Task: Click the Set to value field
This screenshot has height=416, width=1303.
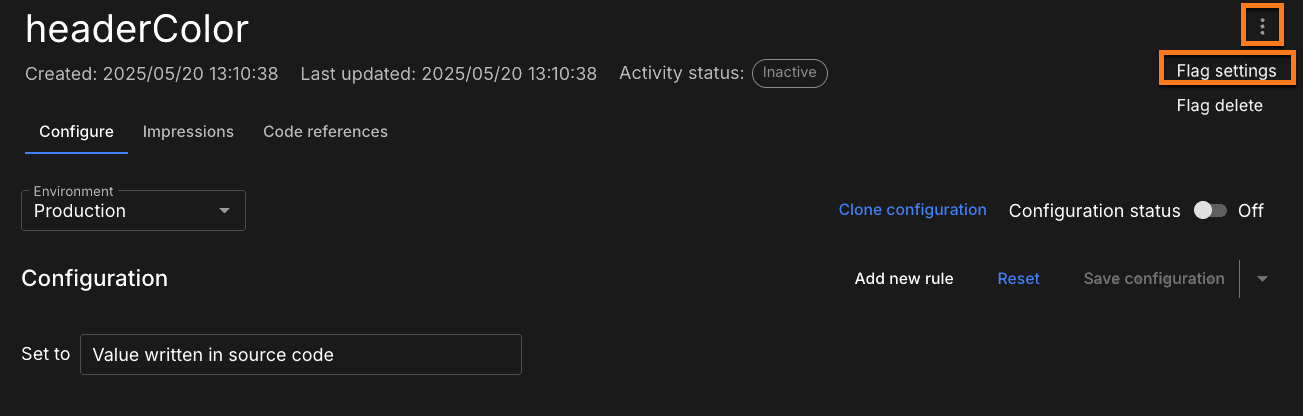Action: click(300, 355)
